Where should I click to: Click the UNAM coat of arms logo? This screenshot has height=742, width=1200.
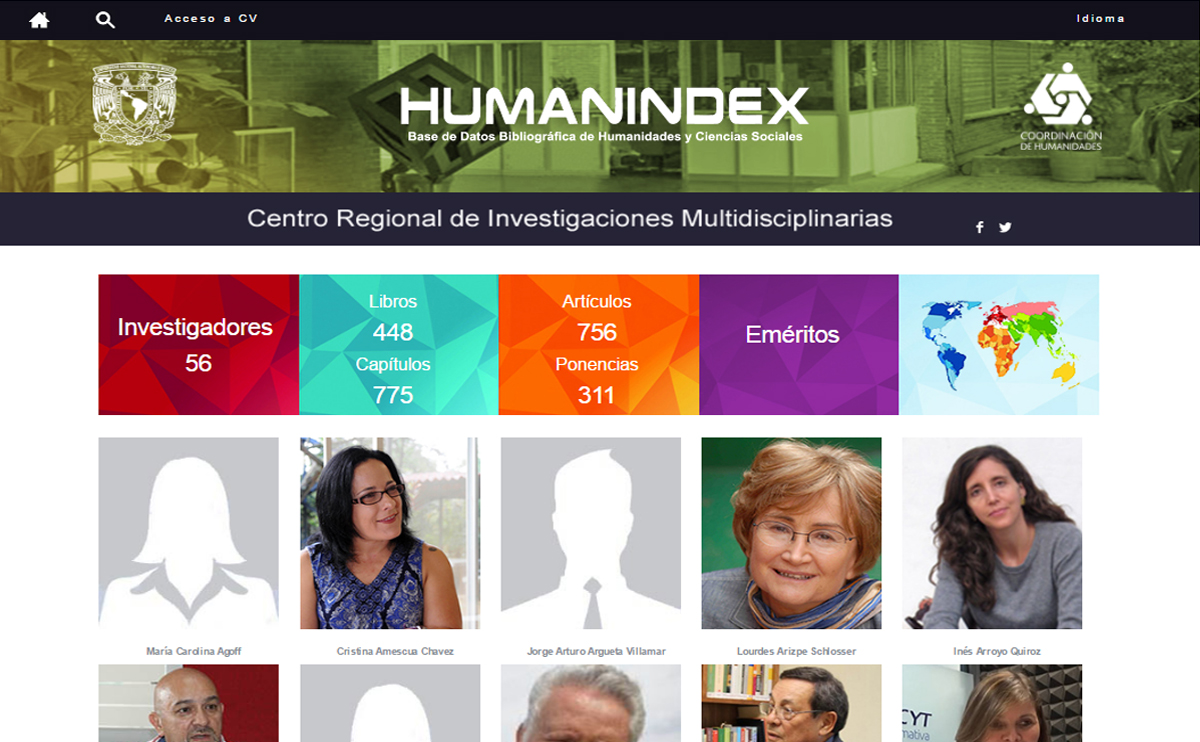point(134,104)
